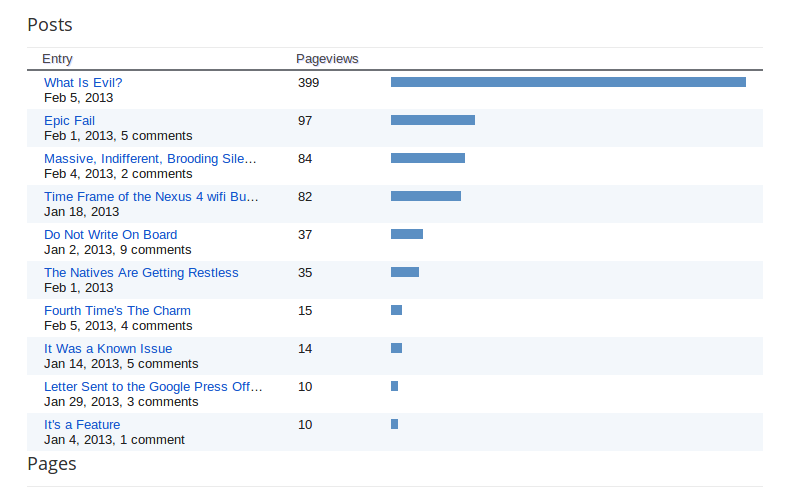788x497 pixels.
Task: Click the 'Fourth Time's The Charm' link
Action: coord(117,311)
